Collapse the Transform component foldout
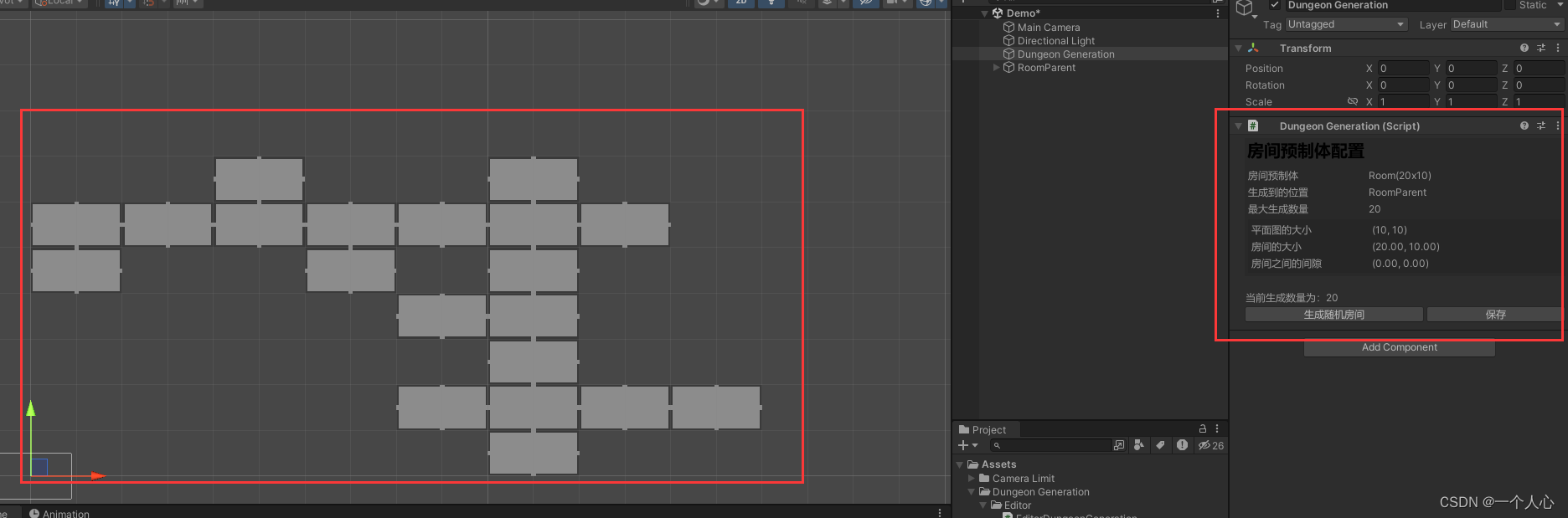 (1239, 49)
